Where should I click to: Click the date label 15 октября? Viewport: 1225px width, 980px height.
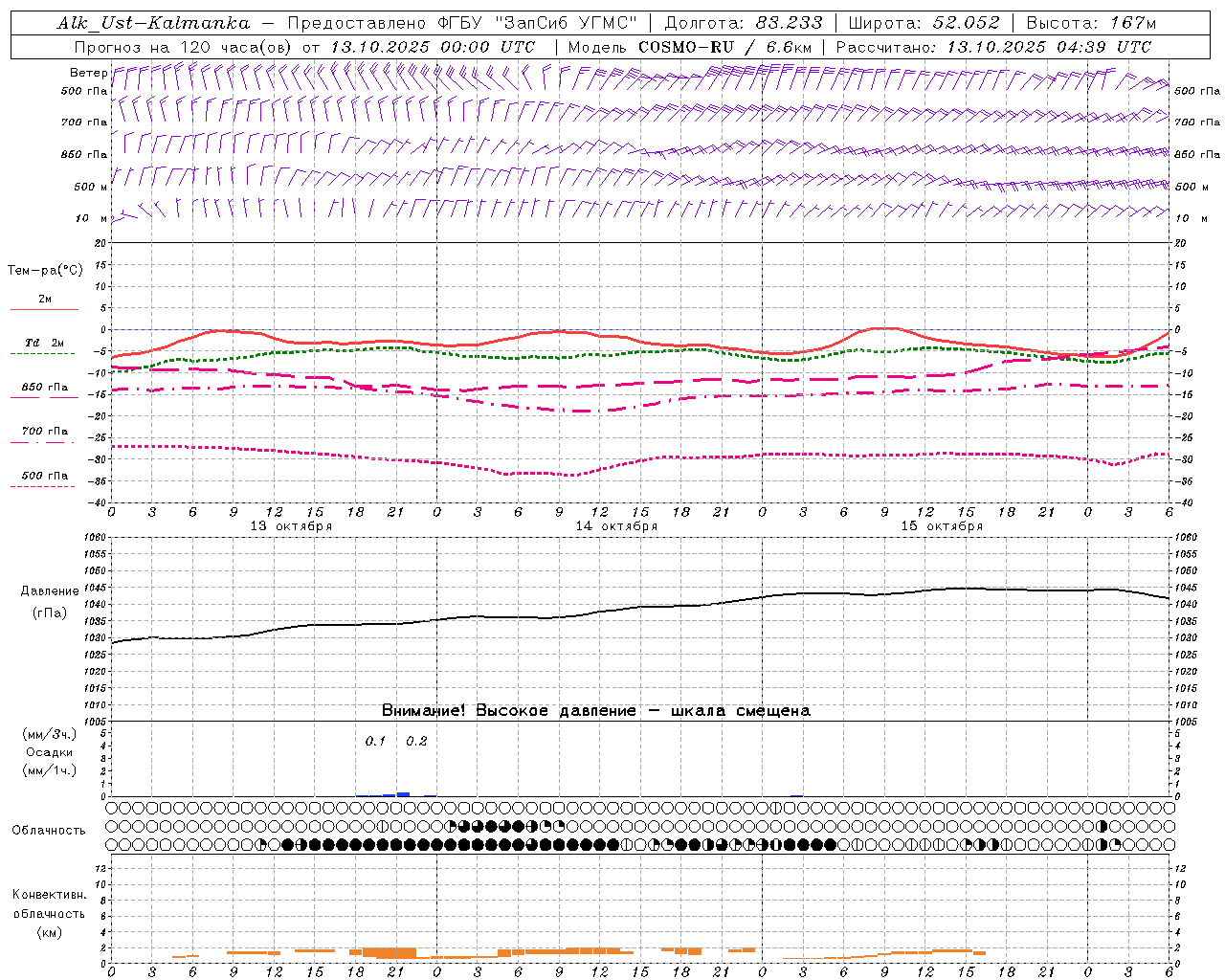[942, 526]
